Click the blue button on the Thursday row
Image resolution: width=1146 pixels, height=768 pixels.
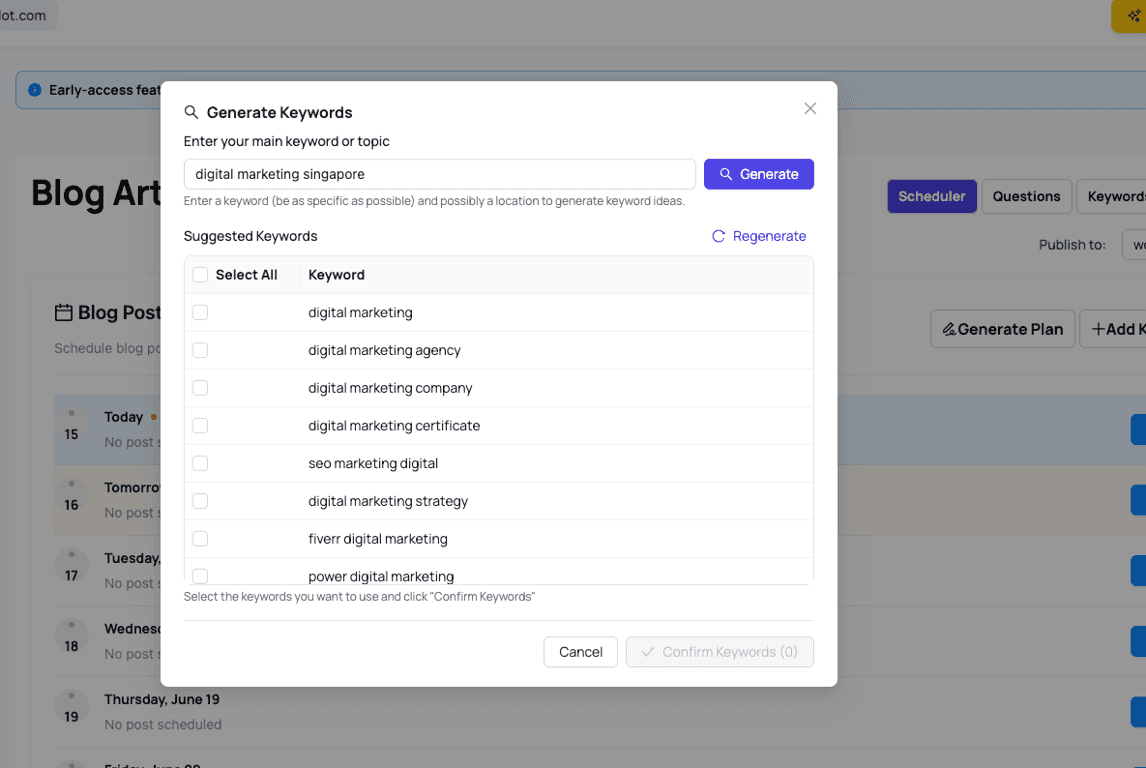point(1138,712)
